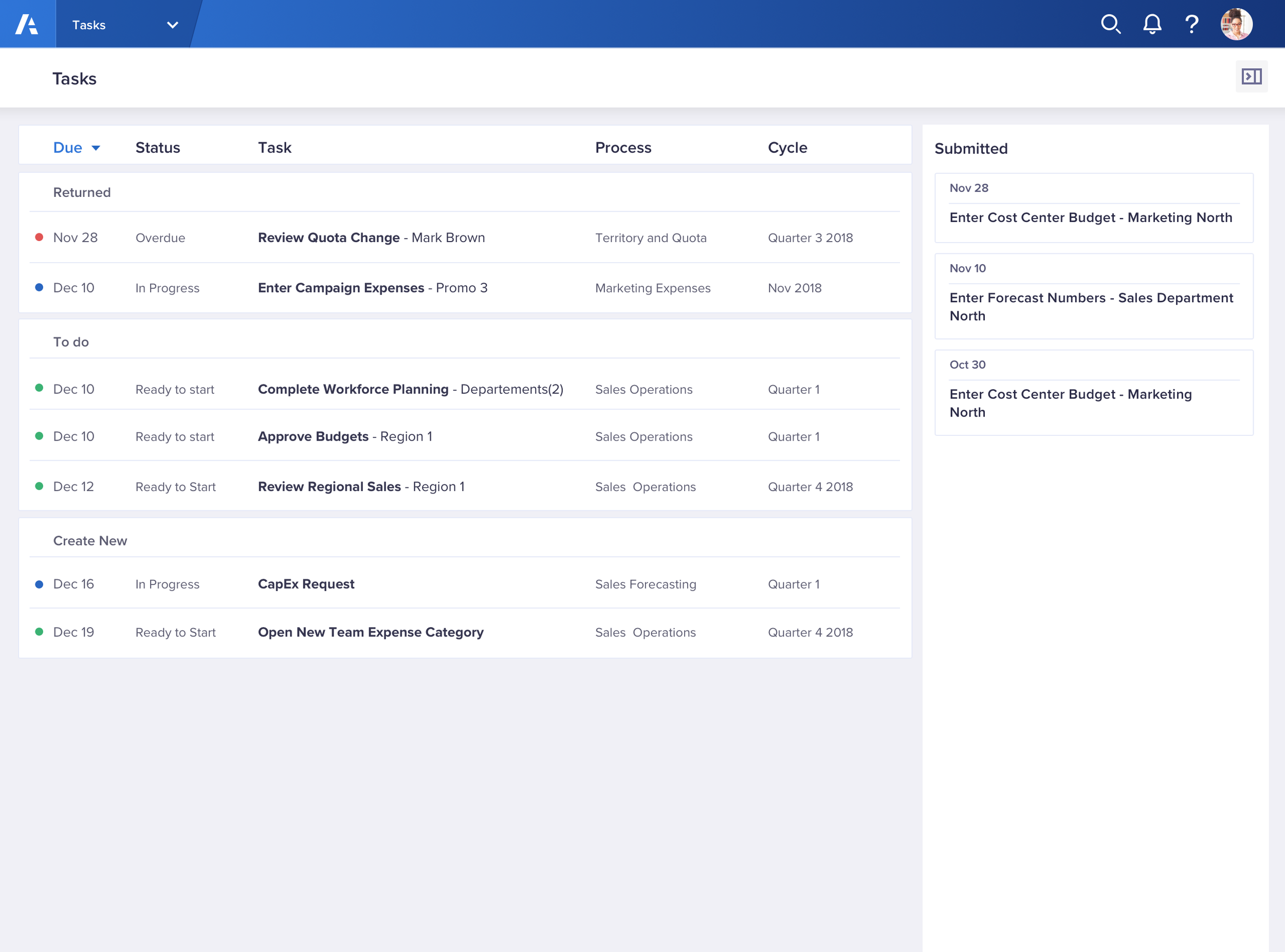Screen dimensions: 1285x952
Task: Sort by the Process column header
Action: 623,148
